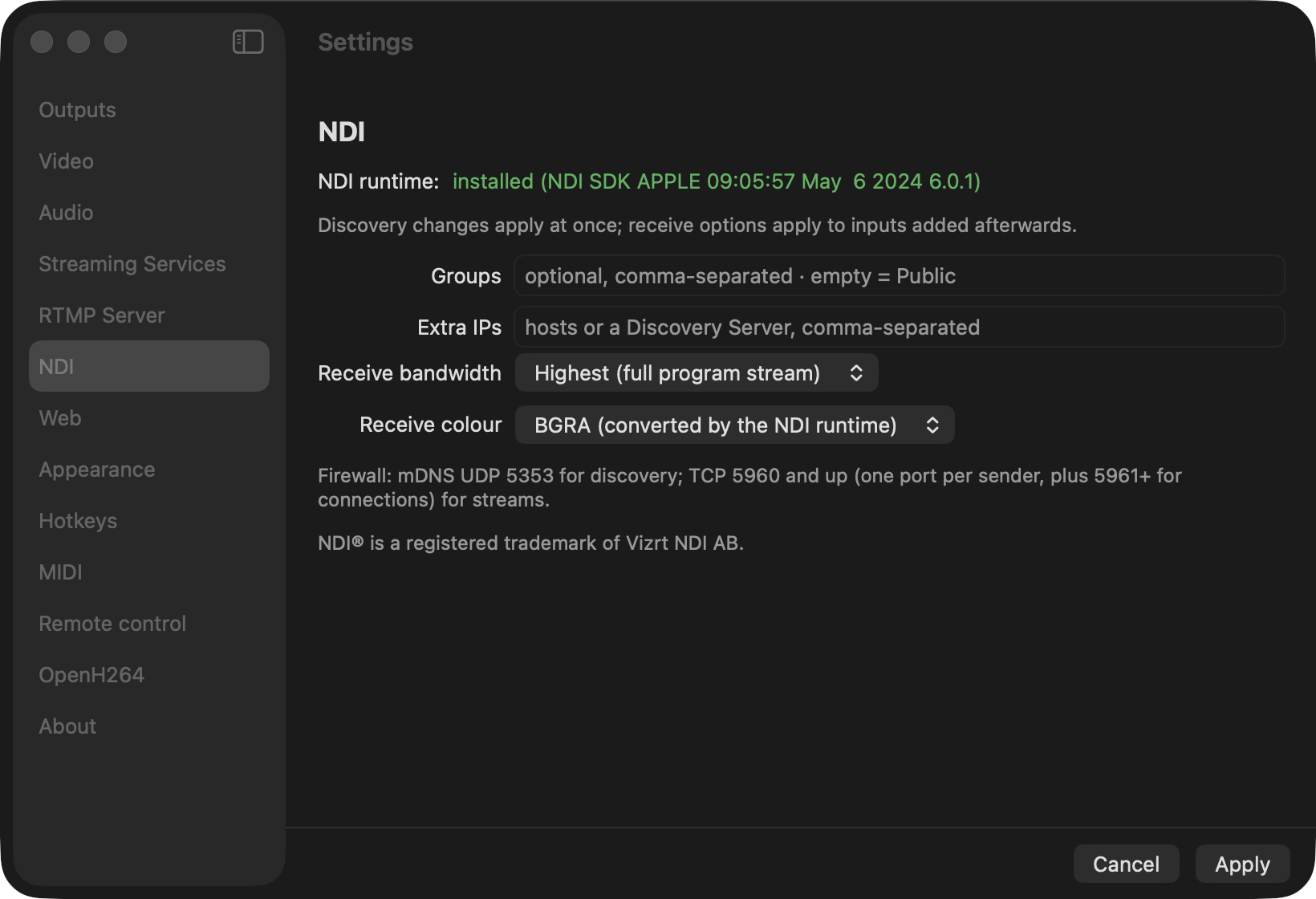Toggle the sidebar visibility icon
The height and width of the screenshot is (899, 1316).
click(x=248, y=42)
